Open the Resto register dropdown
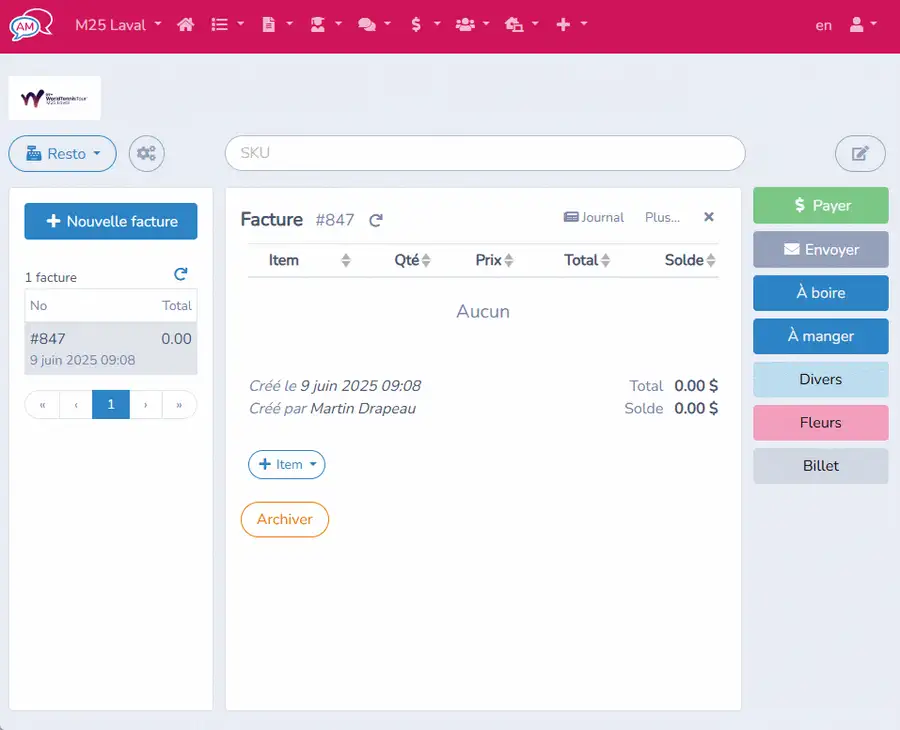Image resolution: width=900 pixels, height=730 pixels. [x=63, y=153]
